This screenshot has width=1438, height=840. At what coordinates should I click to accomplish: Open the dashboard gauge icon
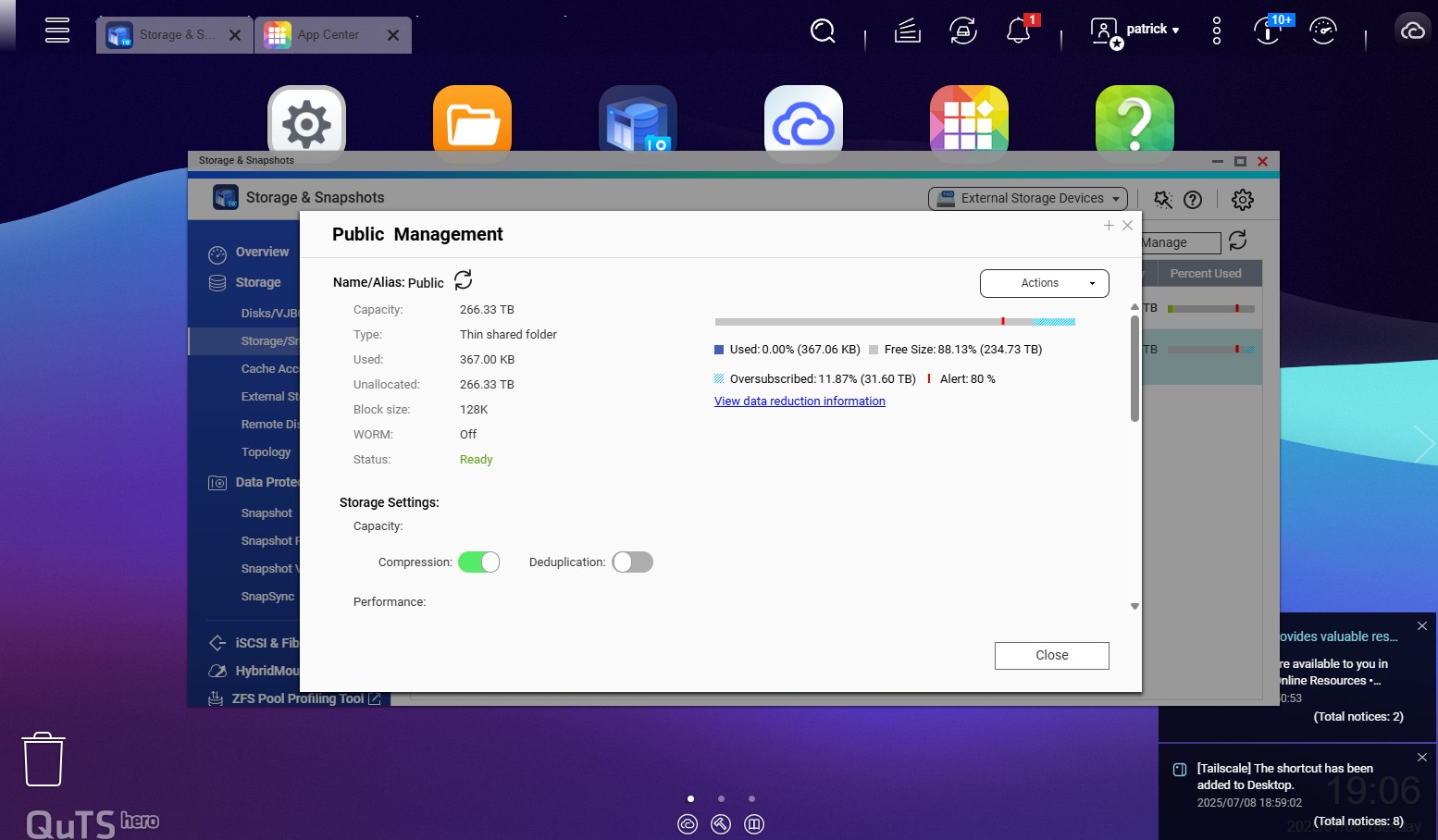[x=1322, y=31]
